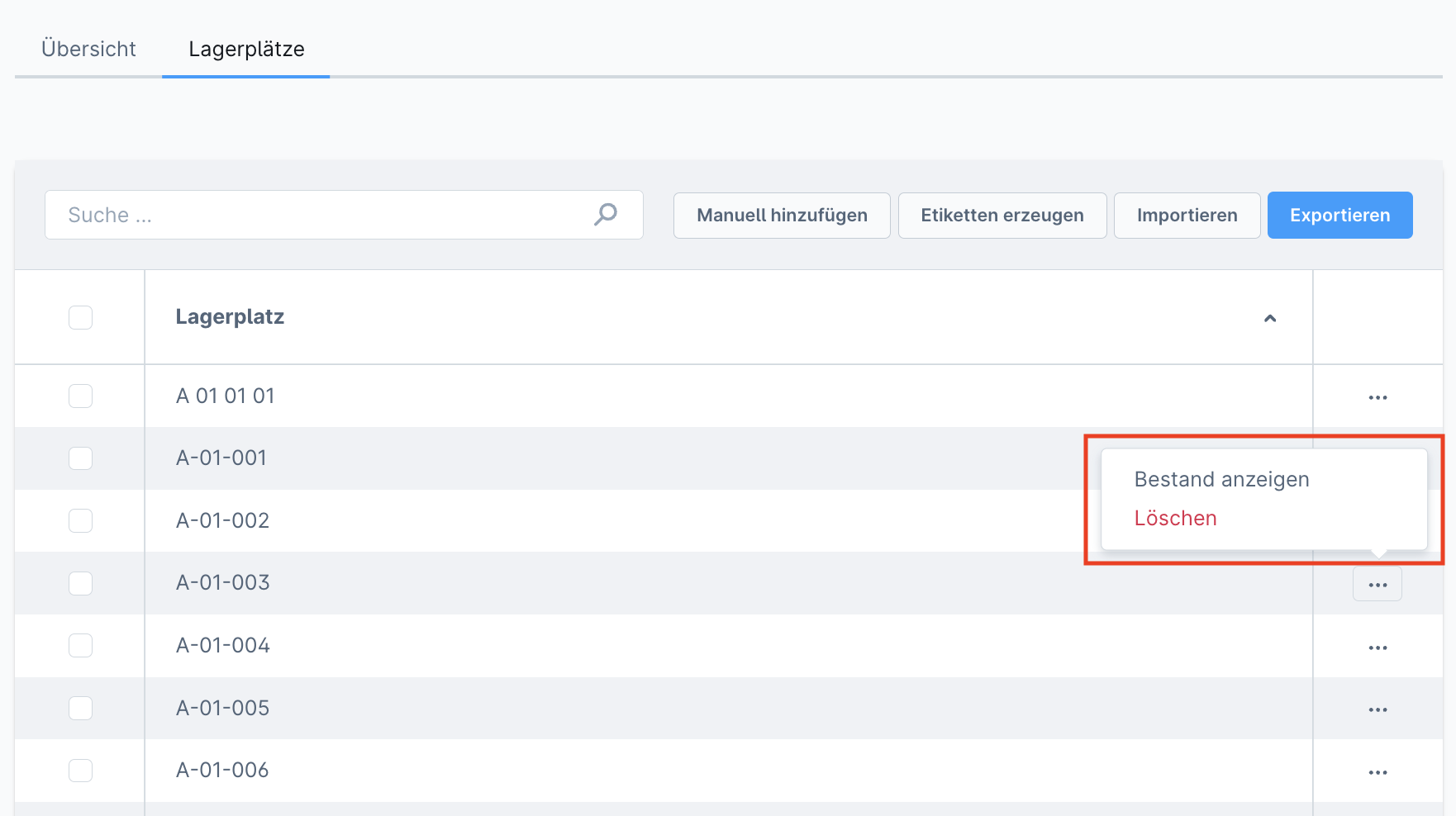Click the Etiketten erzeugen button
This screenshot has width=1456, height=816.
click(1002, 216)
